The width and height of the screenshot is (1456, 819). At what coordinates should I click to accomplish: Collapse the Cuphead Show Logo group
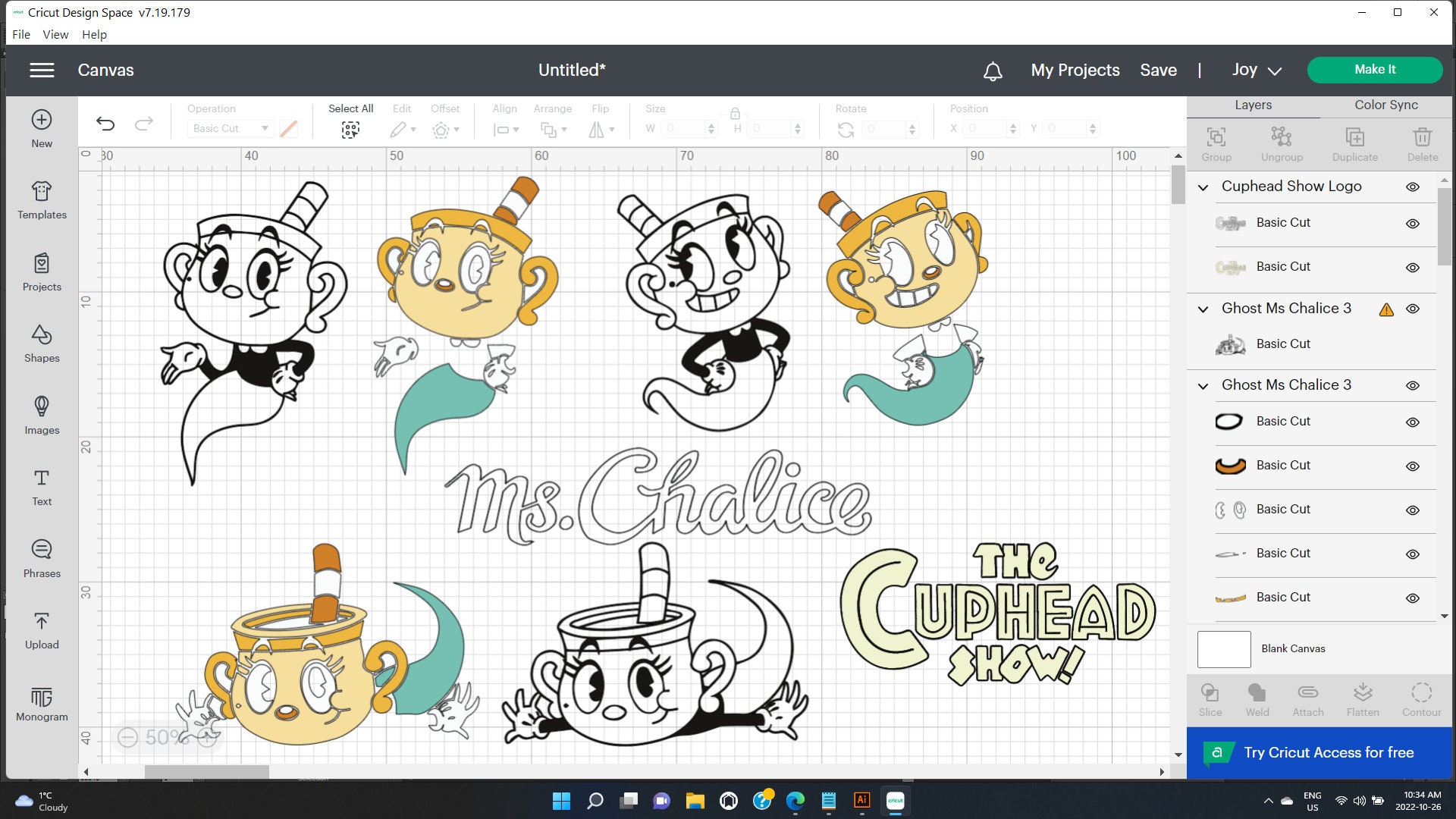1203,187
